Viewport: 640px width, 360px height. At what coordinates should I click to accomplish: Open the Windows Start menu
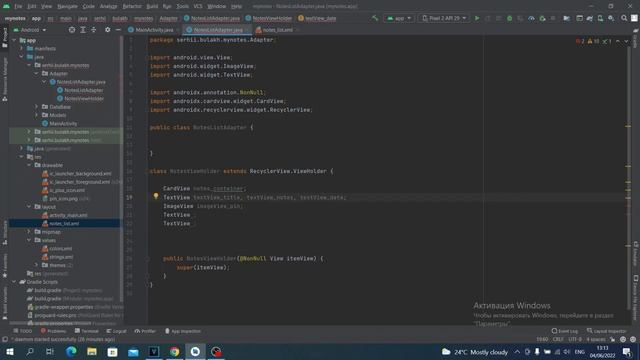tap(10, 351)
